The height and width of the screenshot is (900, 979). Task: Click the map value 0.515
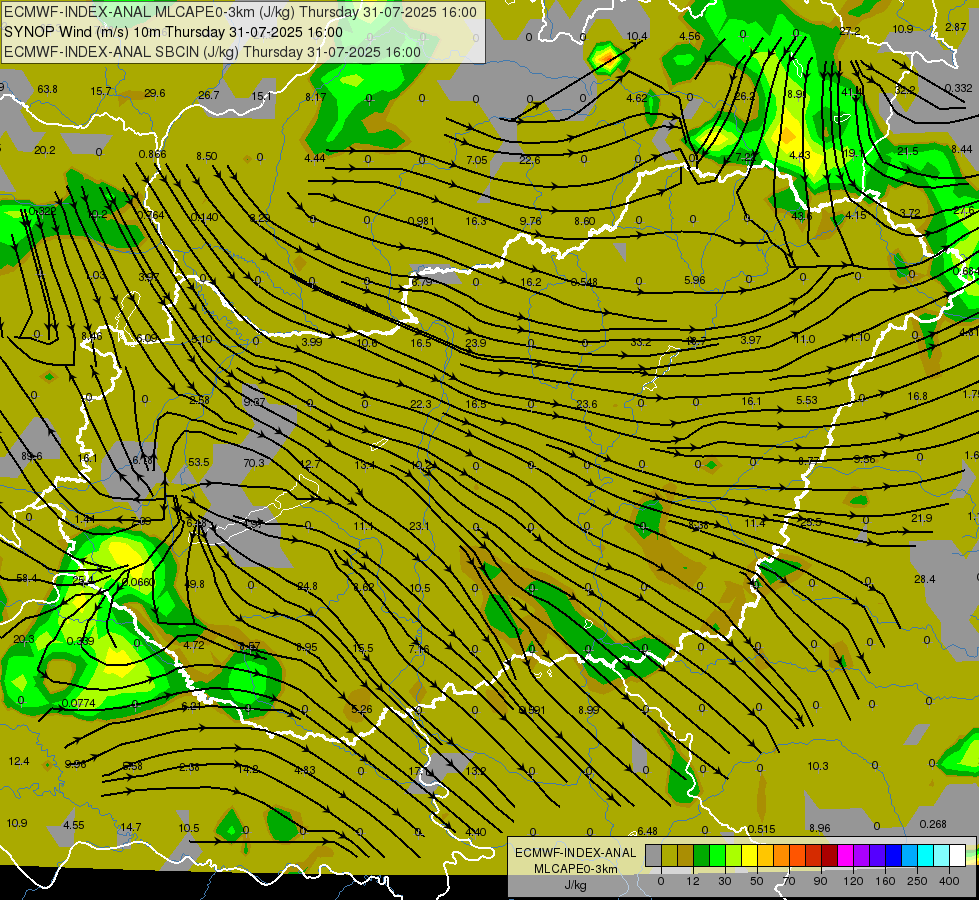pos(761,829)
